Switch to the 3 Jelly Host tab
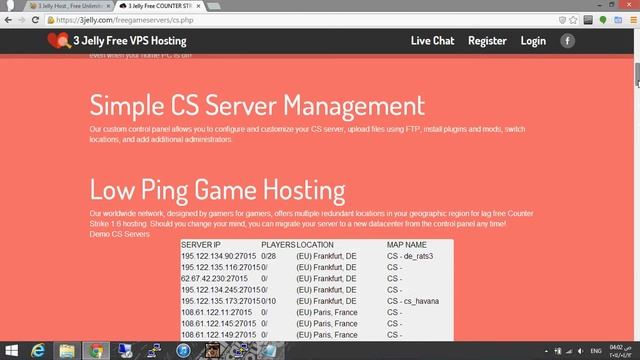This screenshot has height=360, width=640. [x=70, y=6]
